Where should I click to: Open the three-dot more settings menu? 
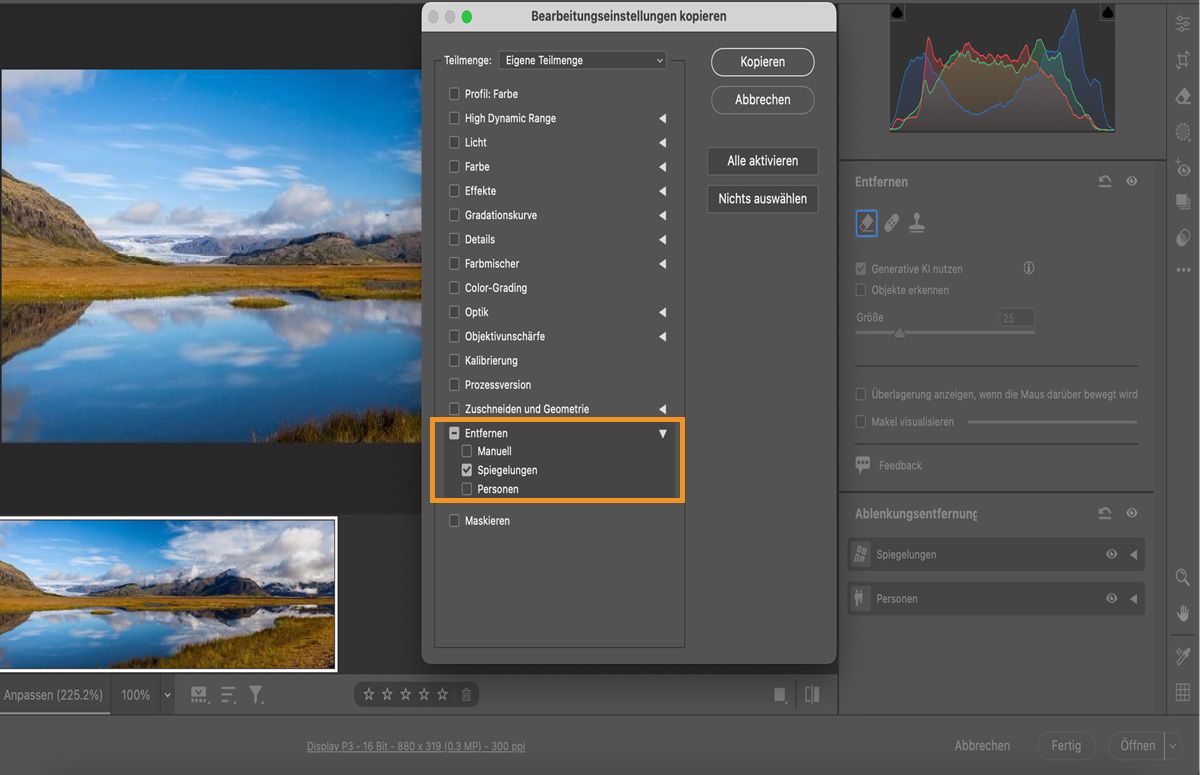(1183, 270)
